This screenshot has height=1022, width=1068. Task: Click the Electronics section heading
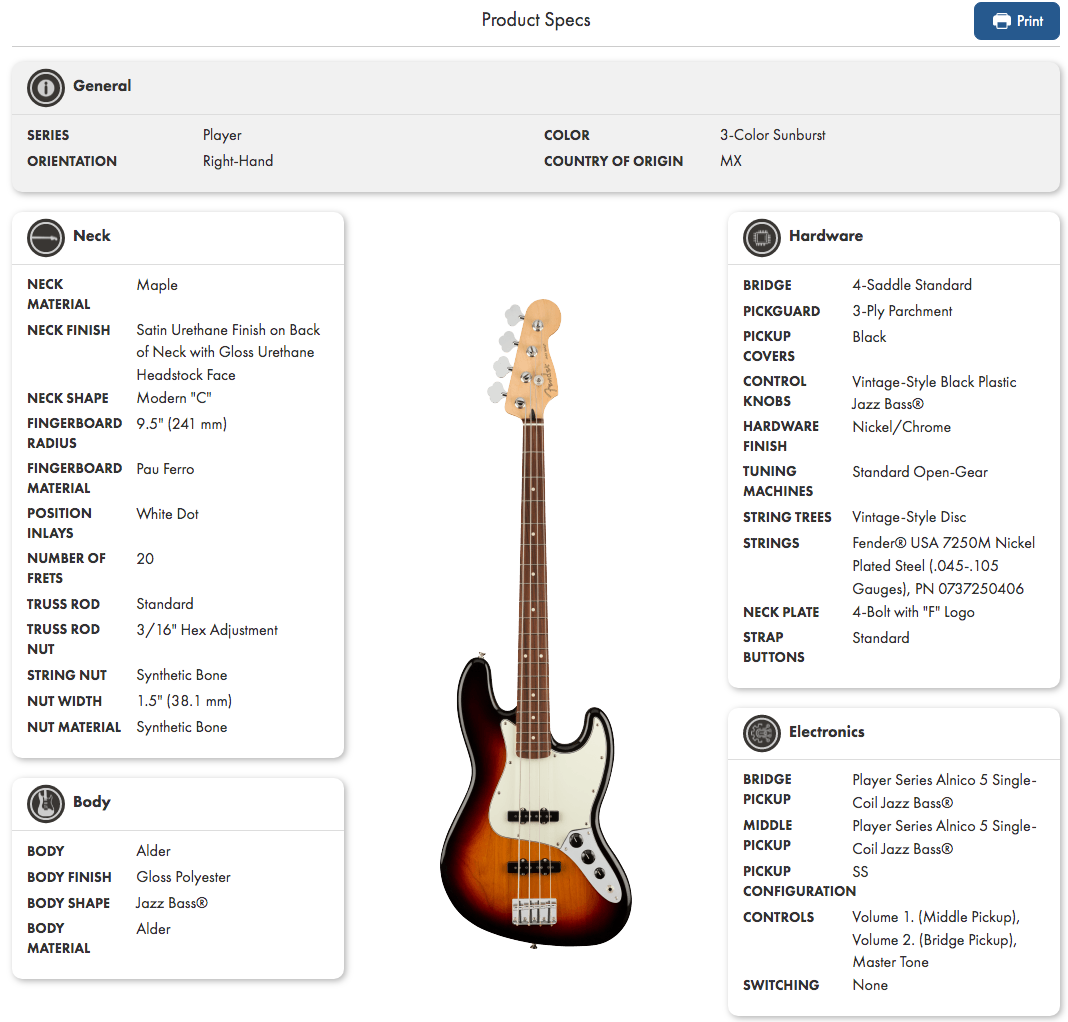click(826, 732)
